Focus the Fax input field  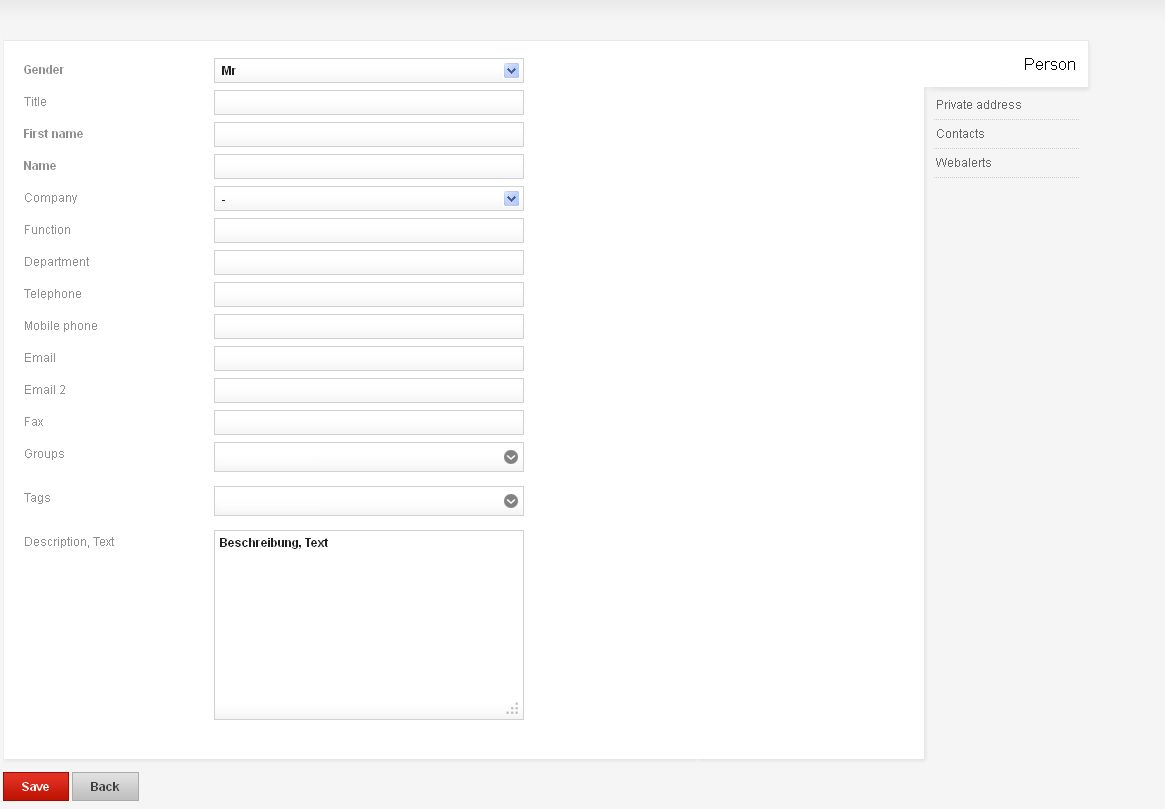click(x=368, y=422)
